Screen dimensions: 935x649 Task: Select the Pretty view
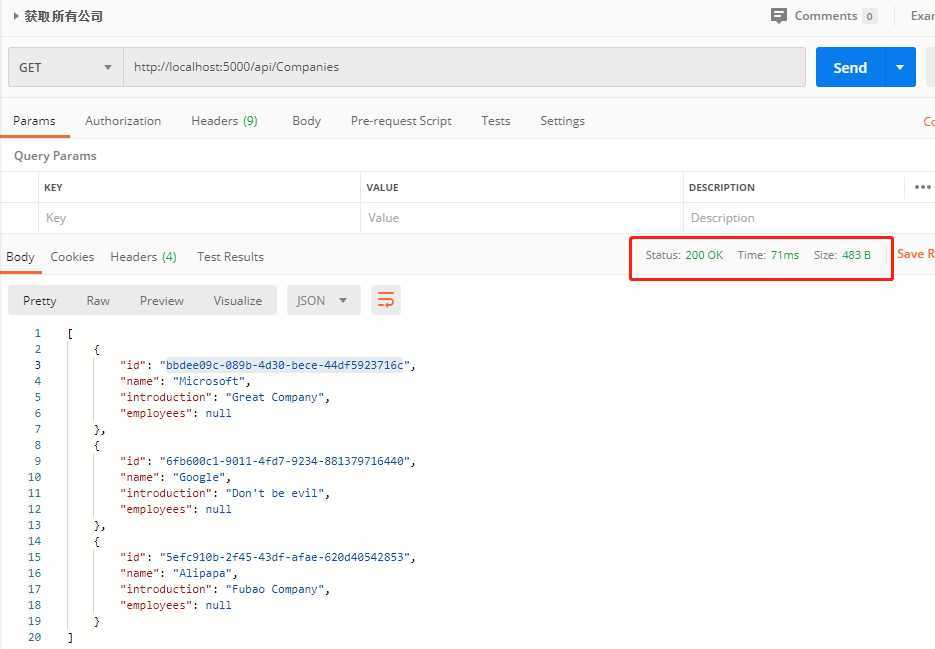(x=39, y=301)
